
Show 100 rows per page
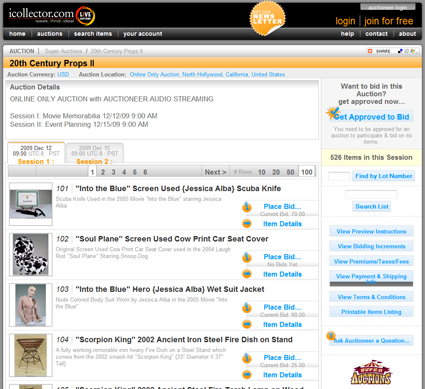307,172
